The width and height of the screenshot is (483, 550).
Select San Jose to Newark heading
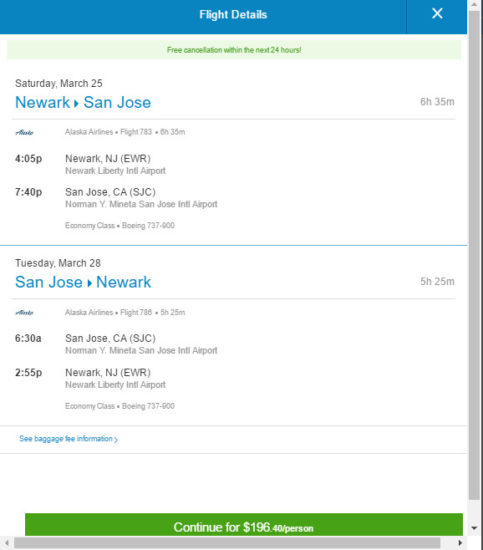coord(83,282)
